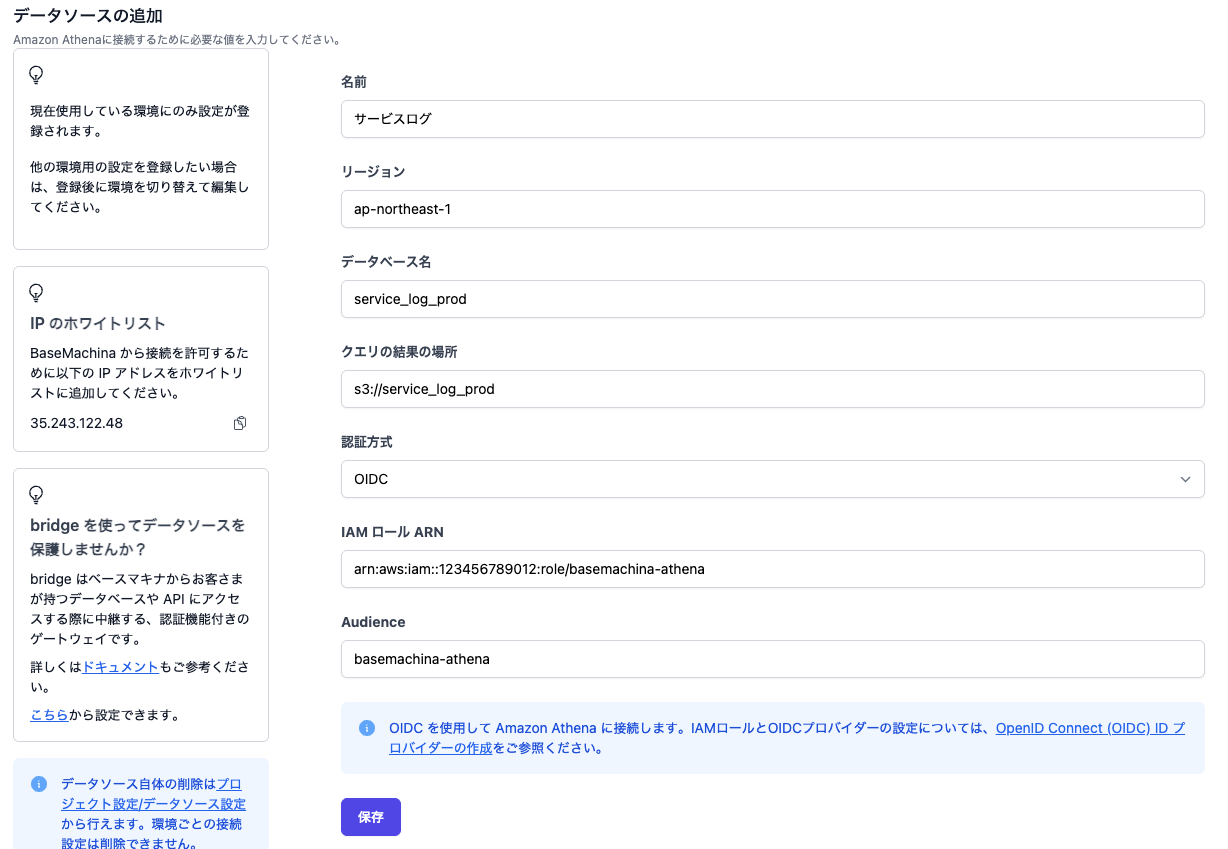Click the info icon in the OIDC notice
The image size is (1228, 849).
coord(367,728)
